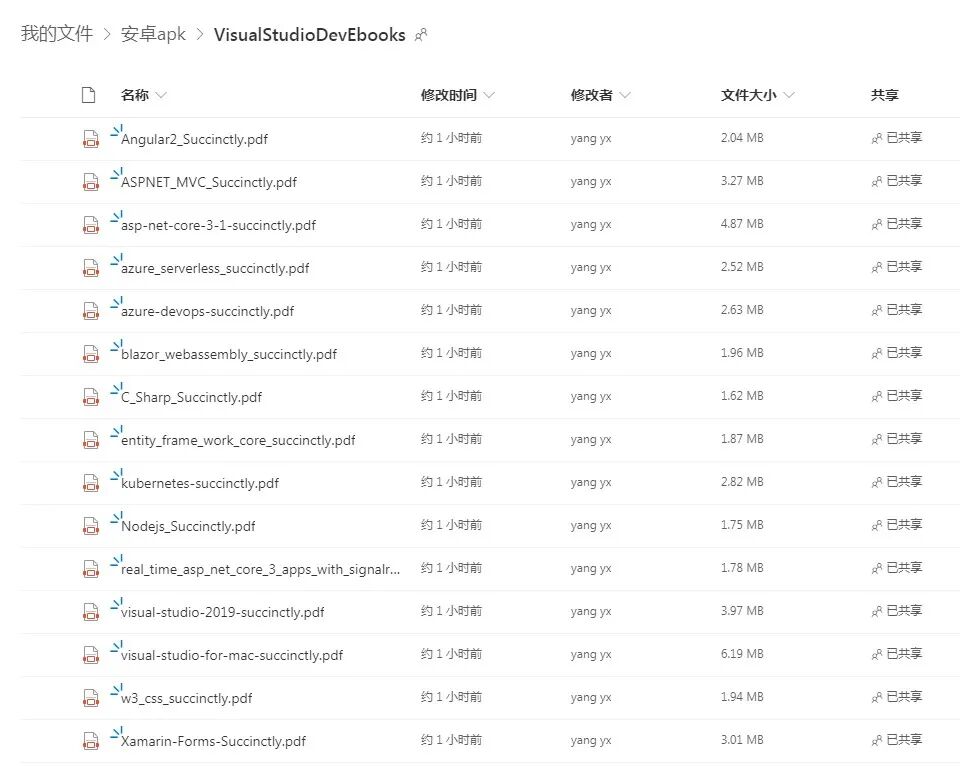Open Xamarin-Forms-Succinctly.pdf file
Viewport: 960px width, 766px height.
213,741
